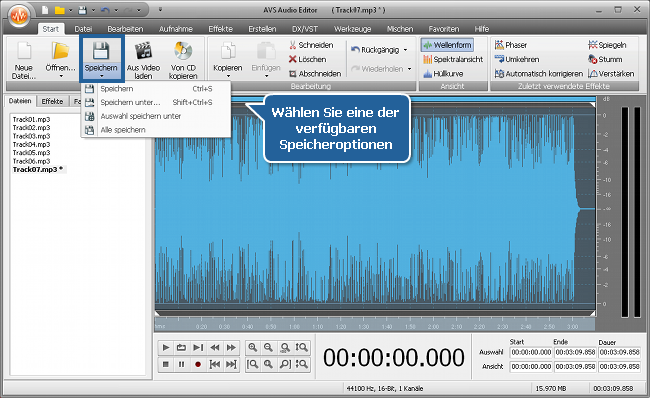Click yellow folder icon in quick access toolbar
This screenshot has height=398, width=650.
[x=60, y=10]
